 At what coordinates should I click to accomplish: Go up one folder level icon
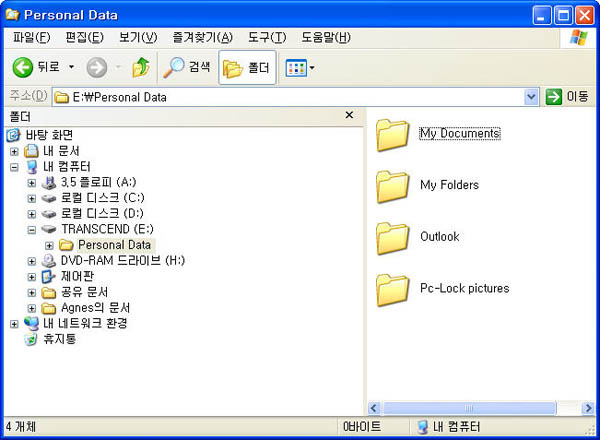point(141,67)
